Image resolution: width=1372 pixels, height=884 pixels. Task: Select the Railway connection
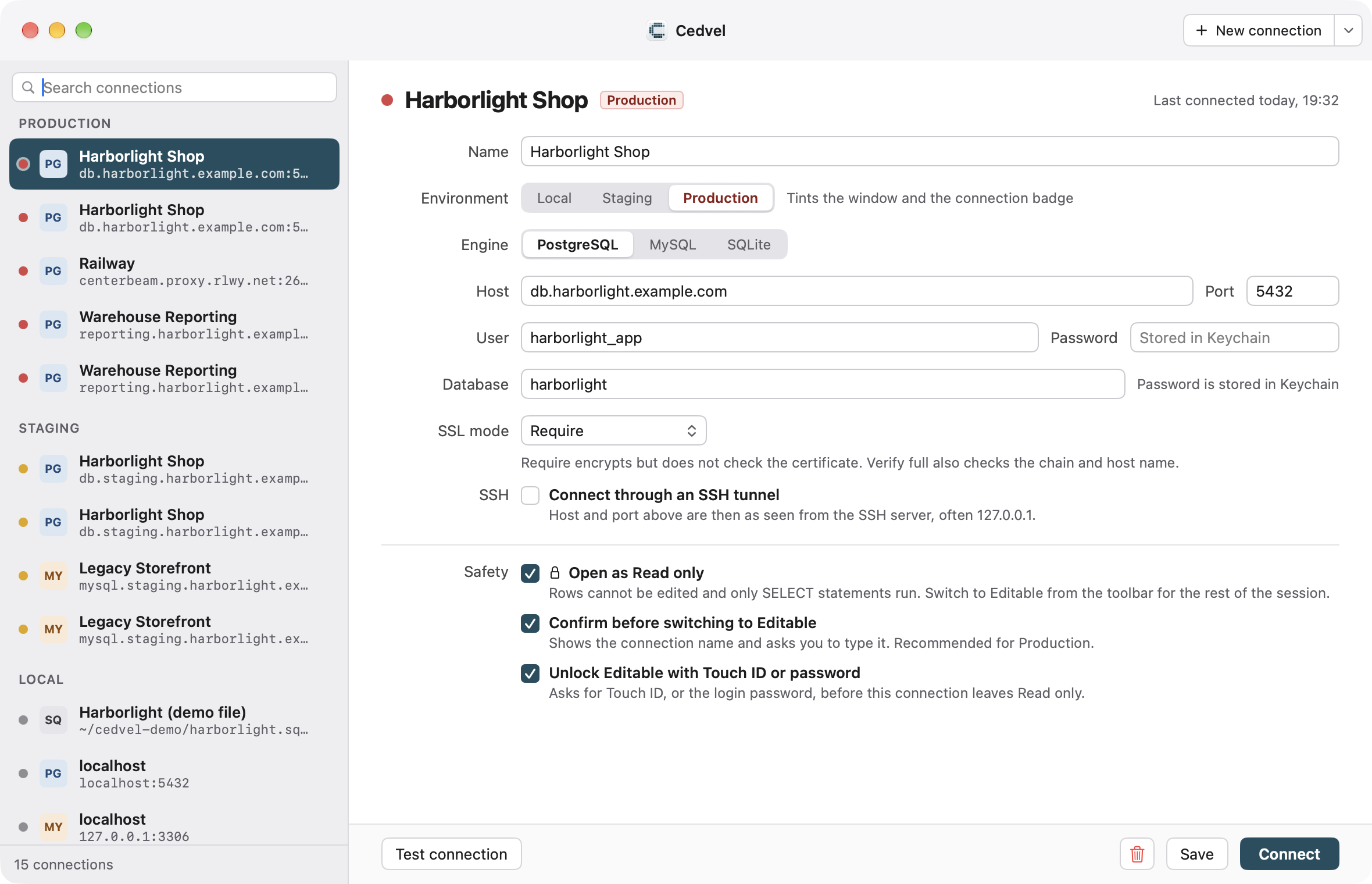[174, 271]
